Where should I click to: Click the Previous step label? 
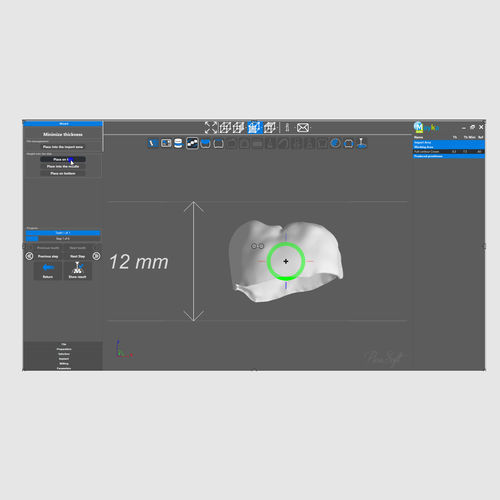48,256
